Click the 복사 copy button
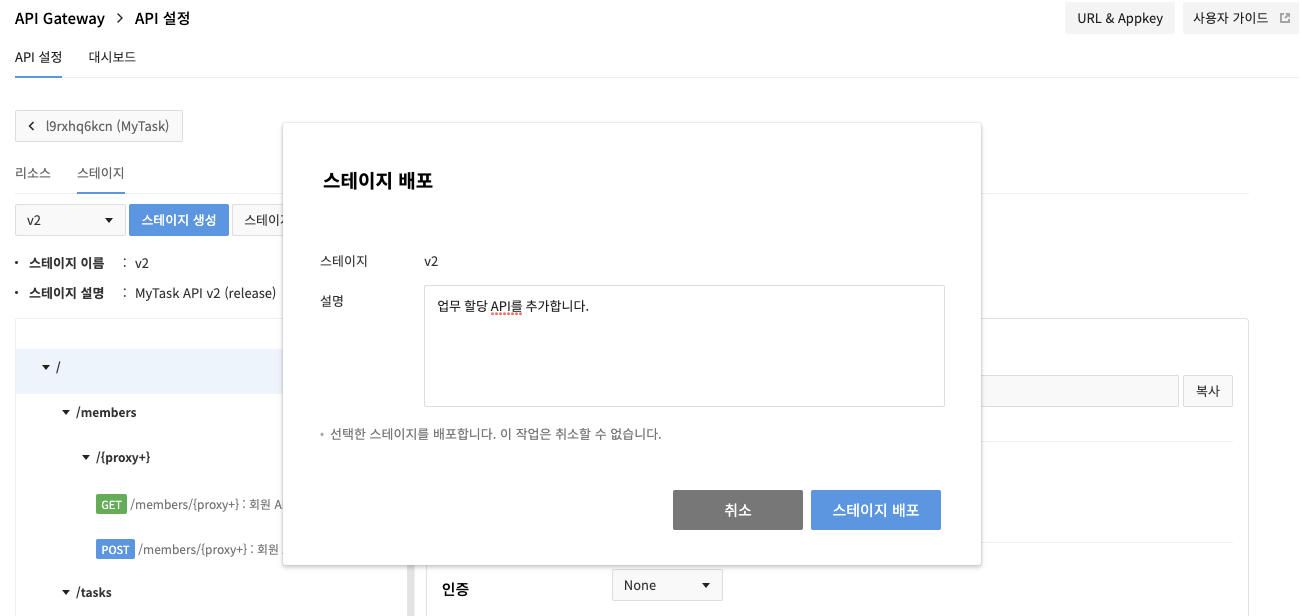Viewport: 1302px width, 616px height. tap(1208, 391)
